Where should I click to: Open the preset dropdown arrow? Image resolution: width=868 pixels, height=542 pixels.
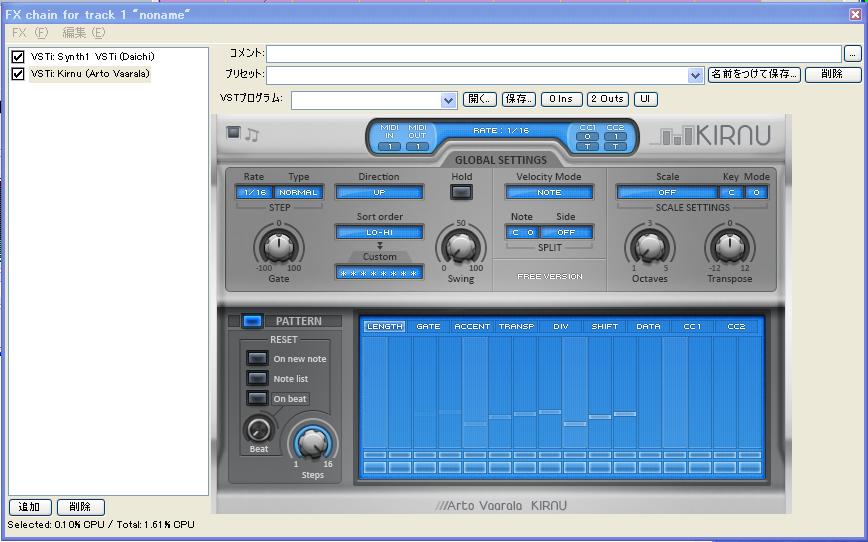click(x=695, y=75)
